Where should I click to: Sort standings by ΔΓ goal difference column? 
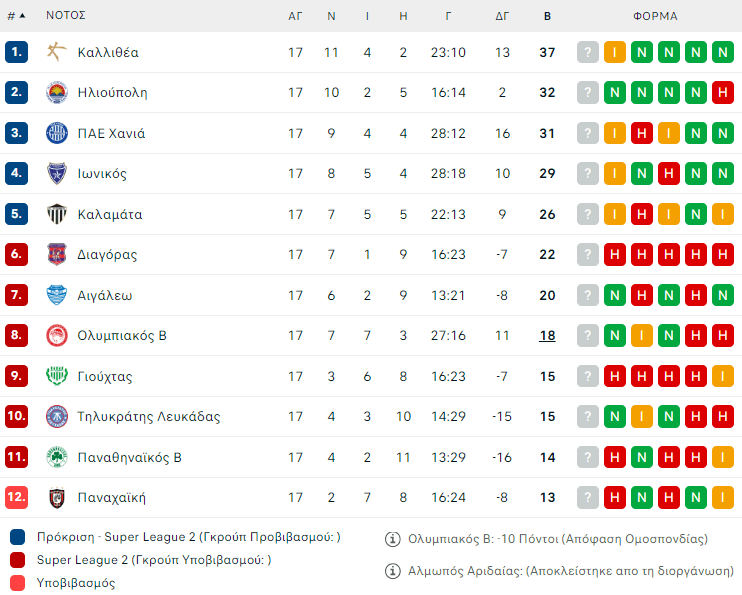pos(502,16)
